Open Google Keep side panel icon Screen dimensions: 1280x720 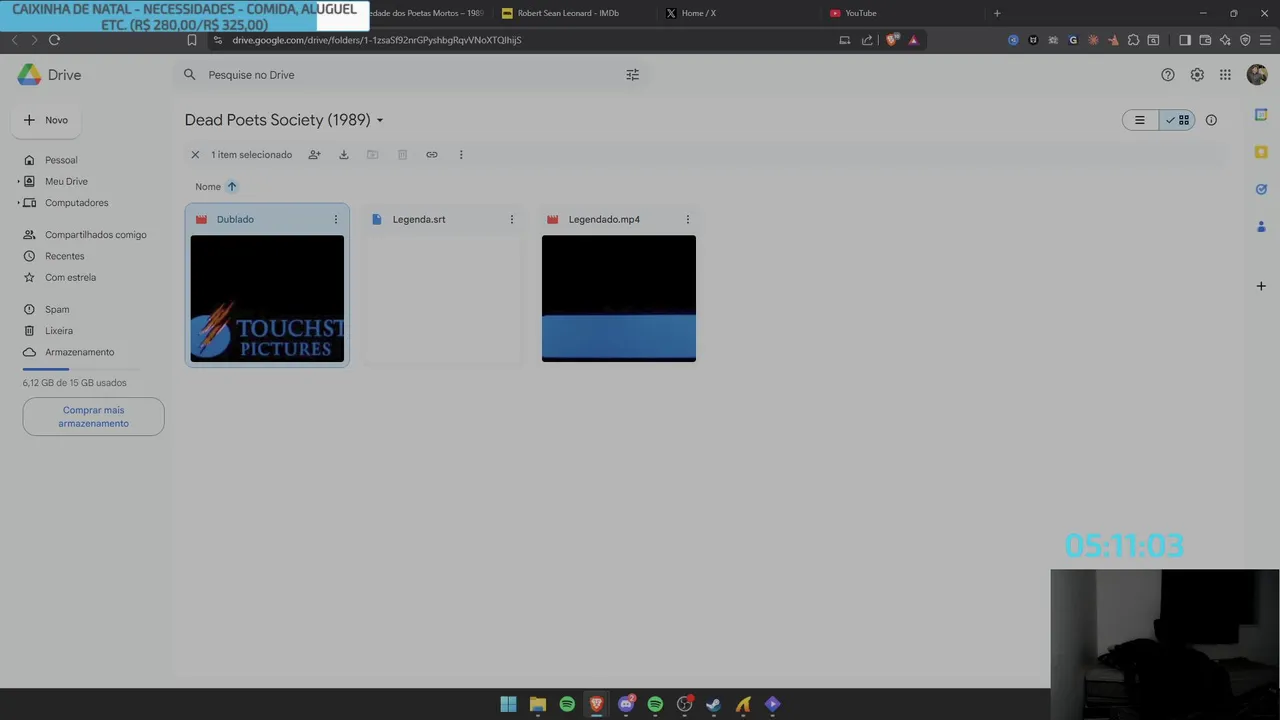1261,152
